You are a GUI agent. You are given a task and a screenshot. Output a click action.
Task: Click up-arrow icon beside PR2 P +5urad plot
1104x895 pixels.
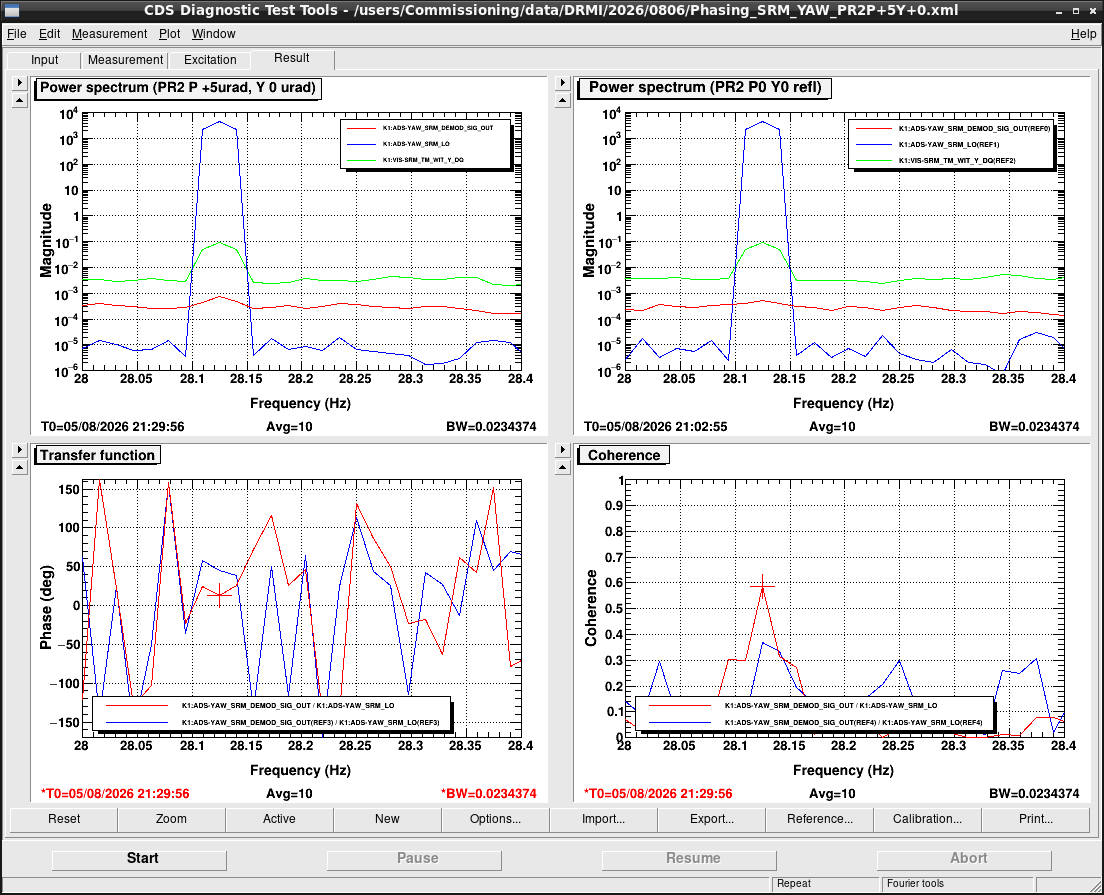tap(19, 101)
